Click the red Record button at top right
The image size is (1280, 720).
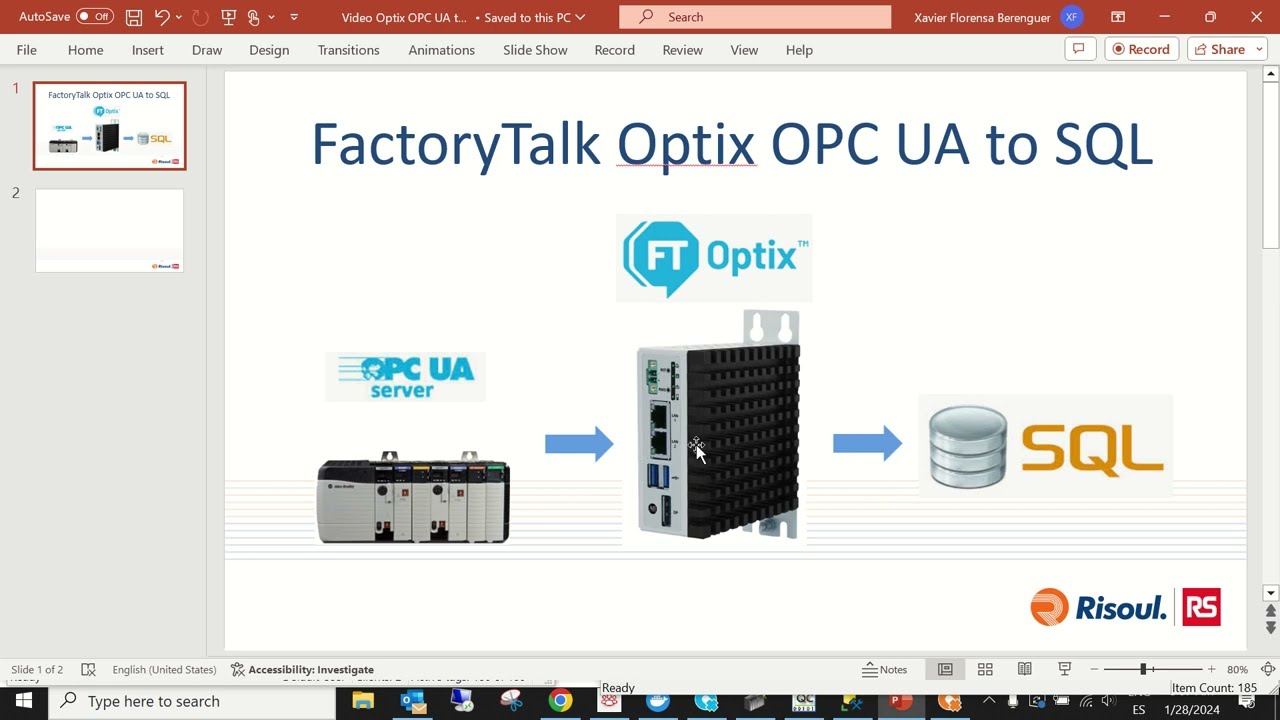[1141, 49]
